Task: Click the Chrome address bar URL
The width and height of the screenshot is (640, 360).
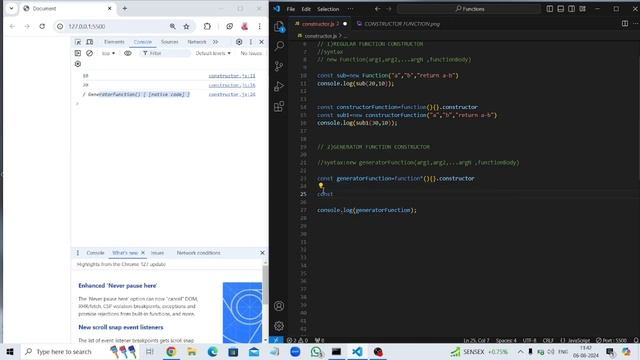Action: point(87,26)
